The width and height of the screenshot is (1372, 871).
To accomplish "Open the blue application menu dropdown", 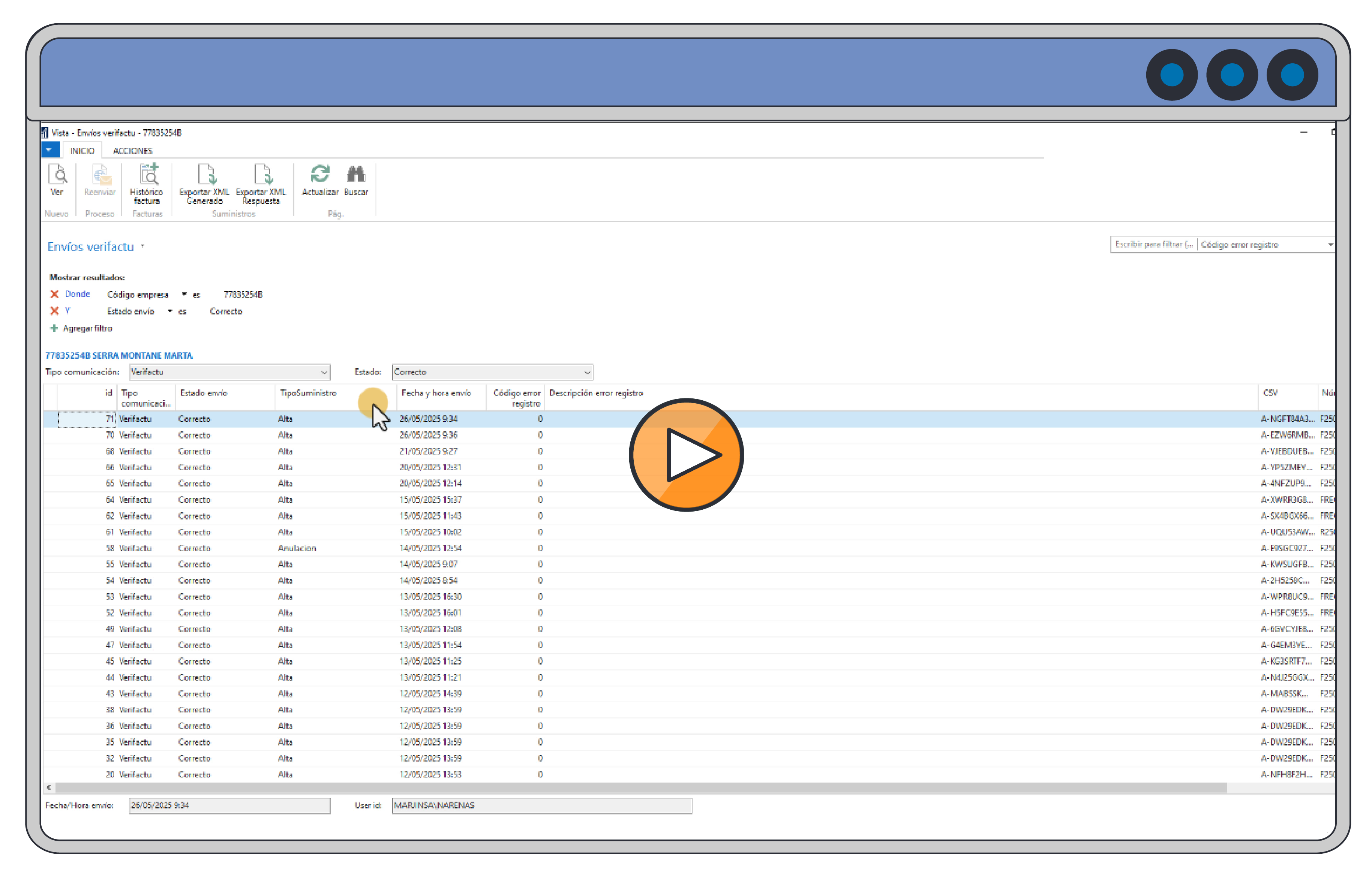I will tap(49, 150).
